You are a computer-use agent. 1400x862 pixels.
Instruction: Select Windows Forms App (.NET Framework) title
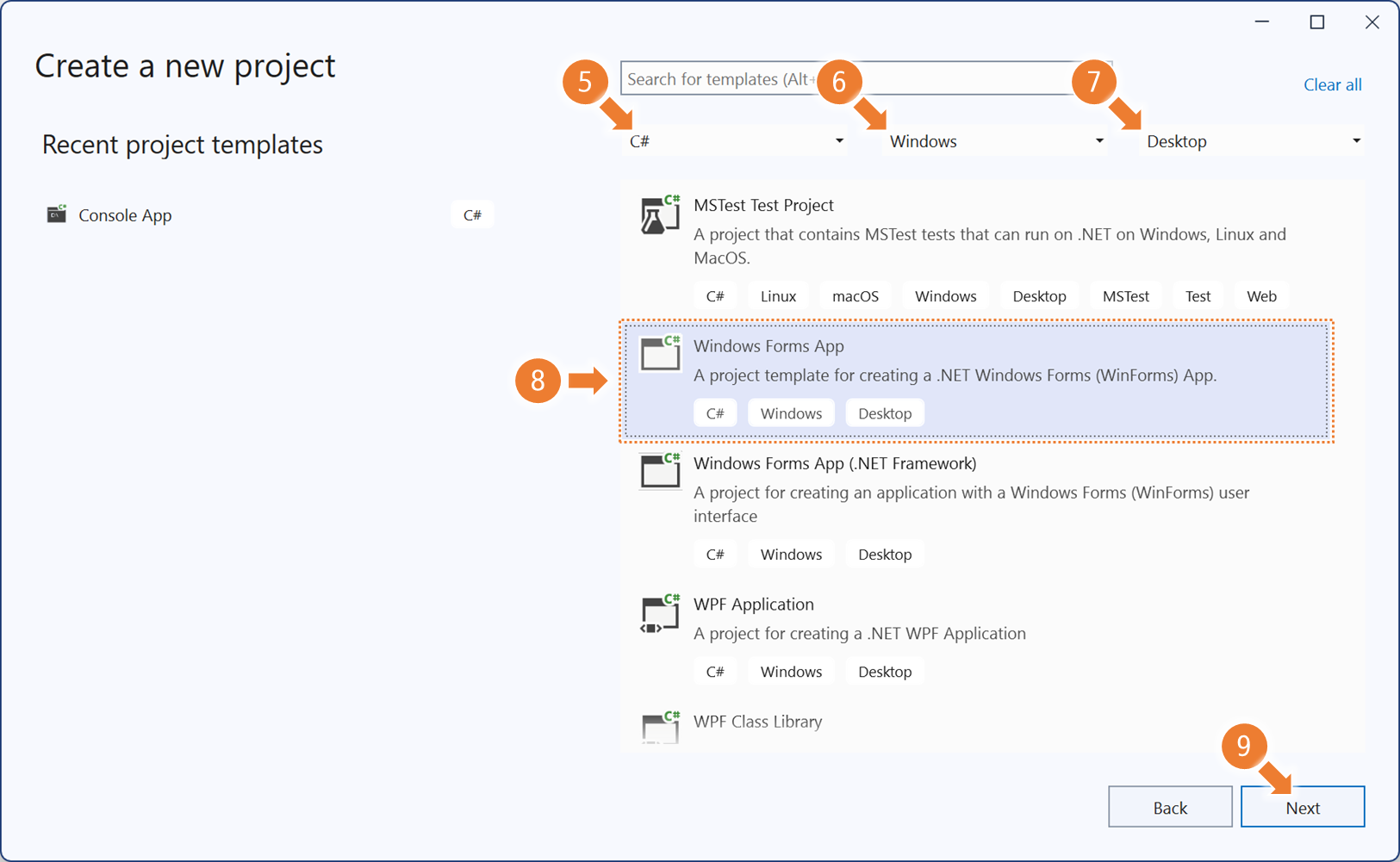(835, 463)
